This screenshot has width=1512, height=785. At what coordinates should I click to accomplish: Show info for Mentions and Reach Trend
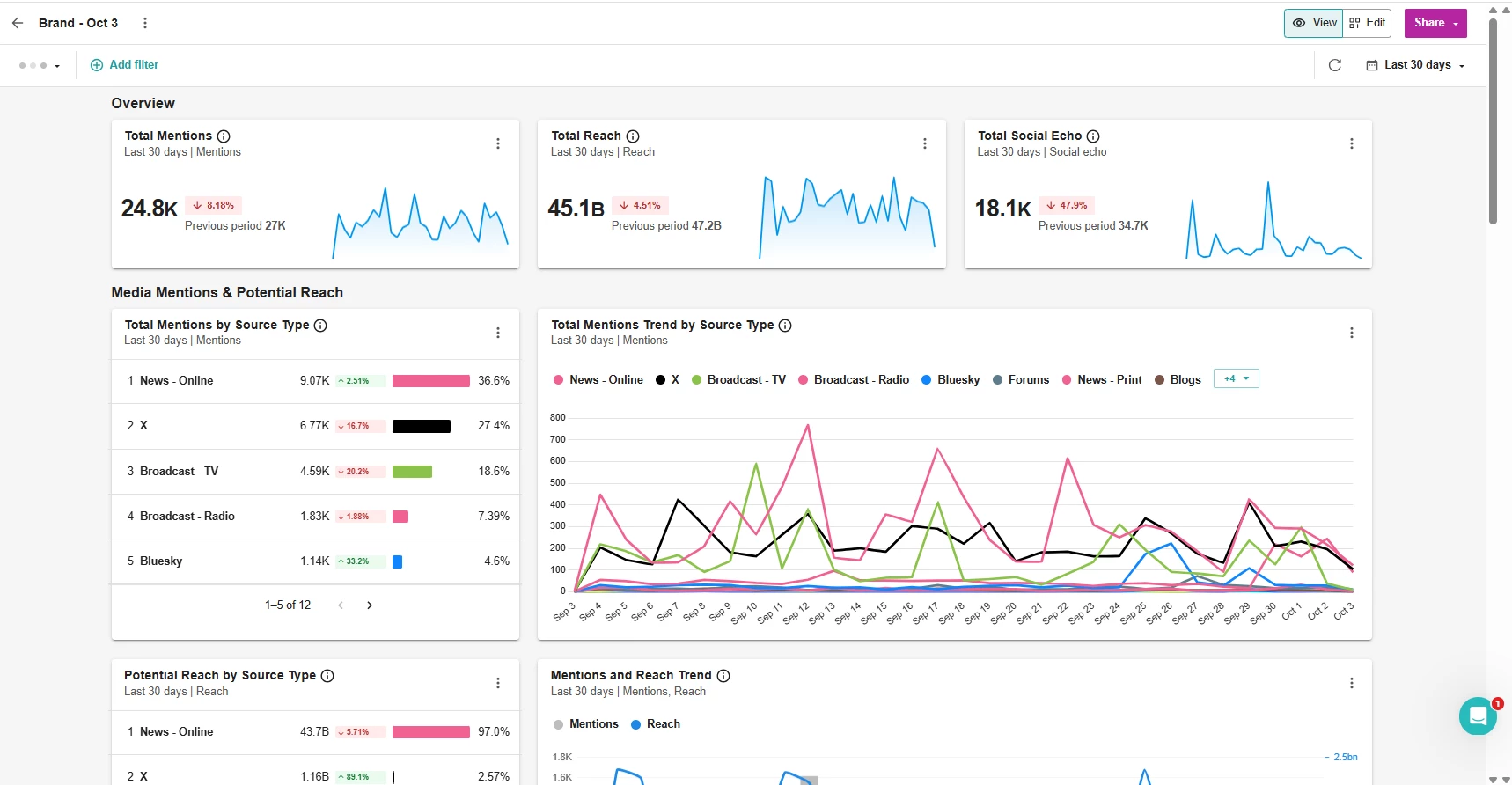point(723,676)
